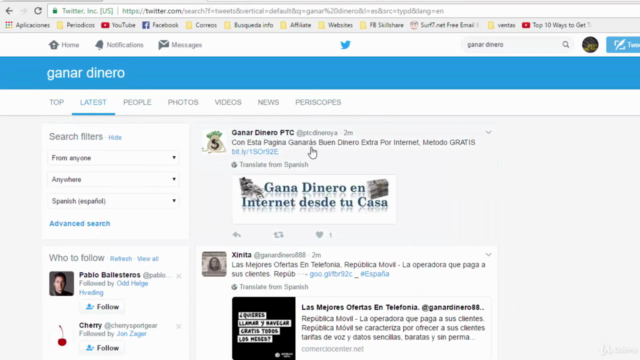The height and width of the screenshot is (360, 640).
Task: Expand options chevron on Ganar Dinero PTC tweet
Action: pyautogui.click(x=489, y=132)
